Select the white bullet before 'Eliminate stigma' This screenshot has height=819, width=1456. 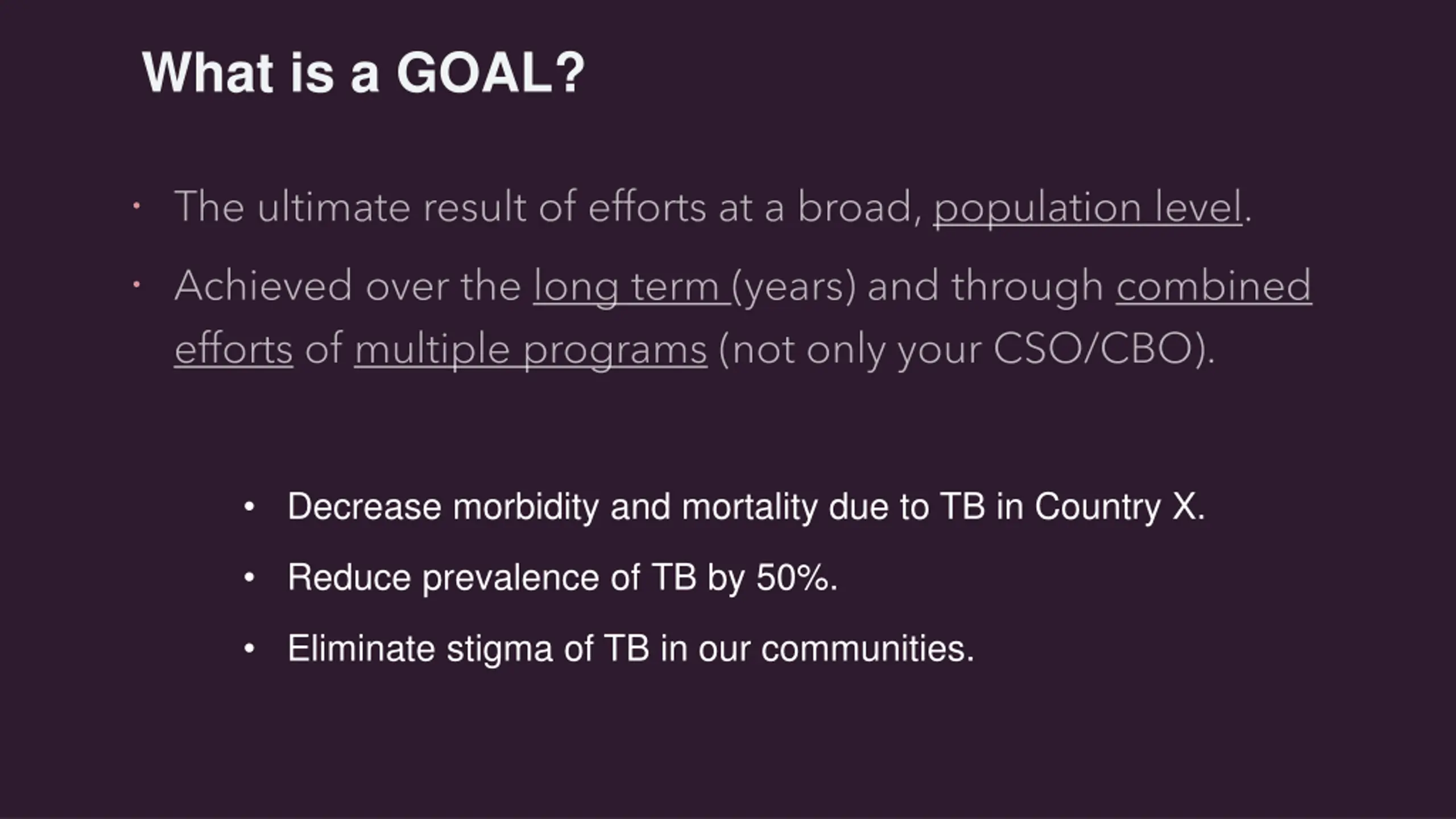tap(249, 649)
